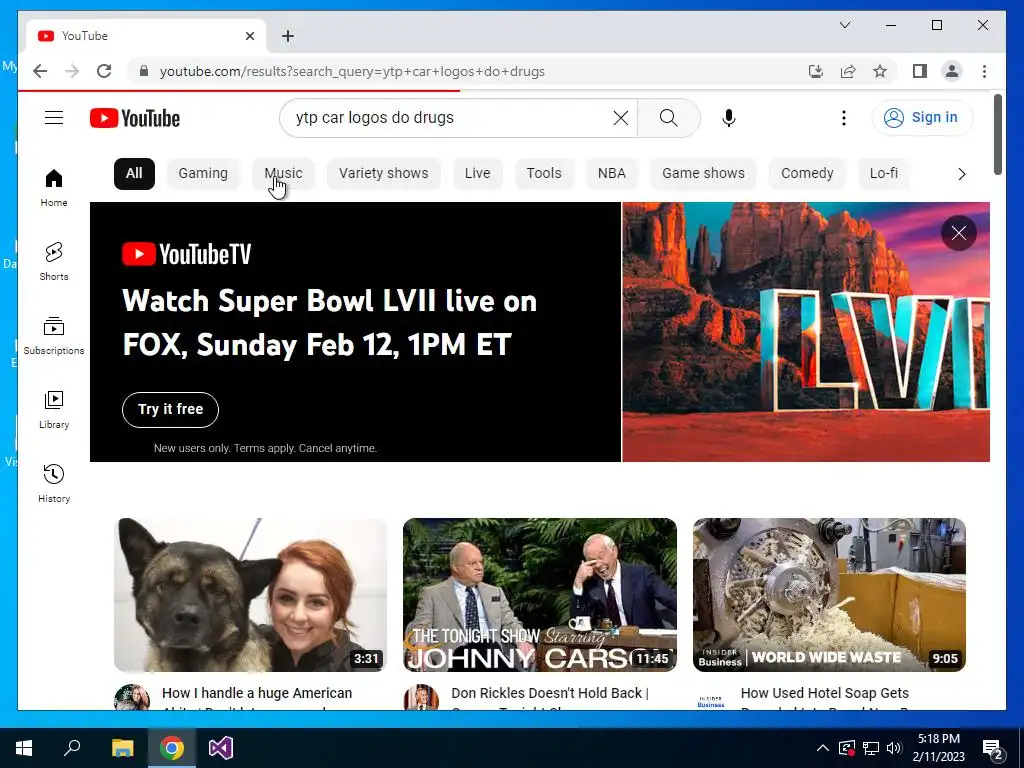
Task: Click Chrome forward arrow
Action: [x=72, y=71]
